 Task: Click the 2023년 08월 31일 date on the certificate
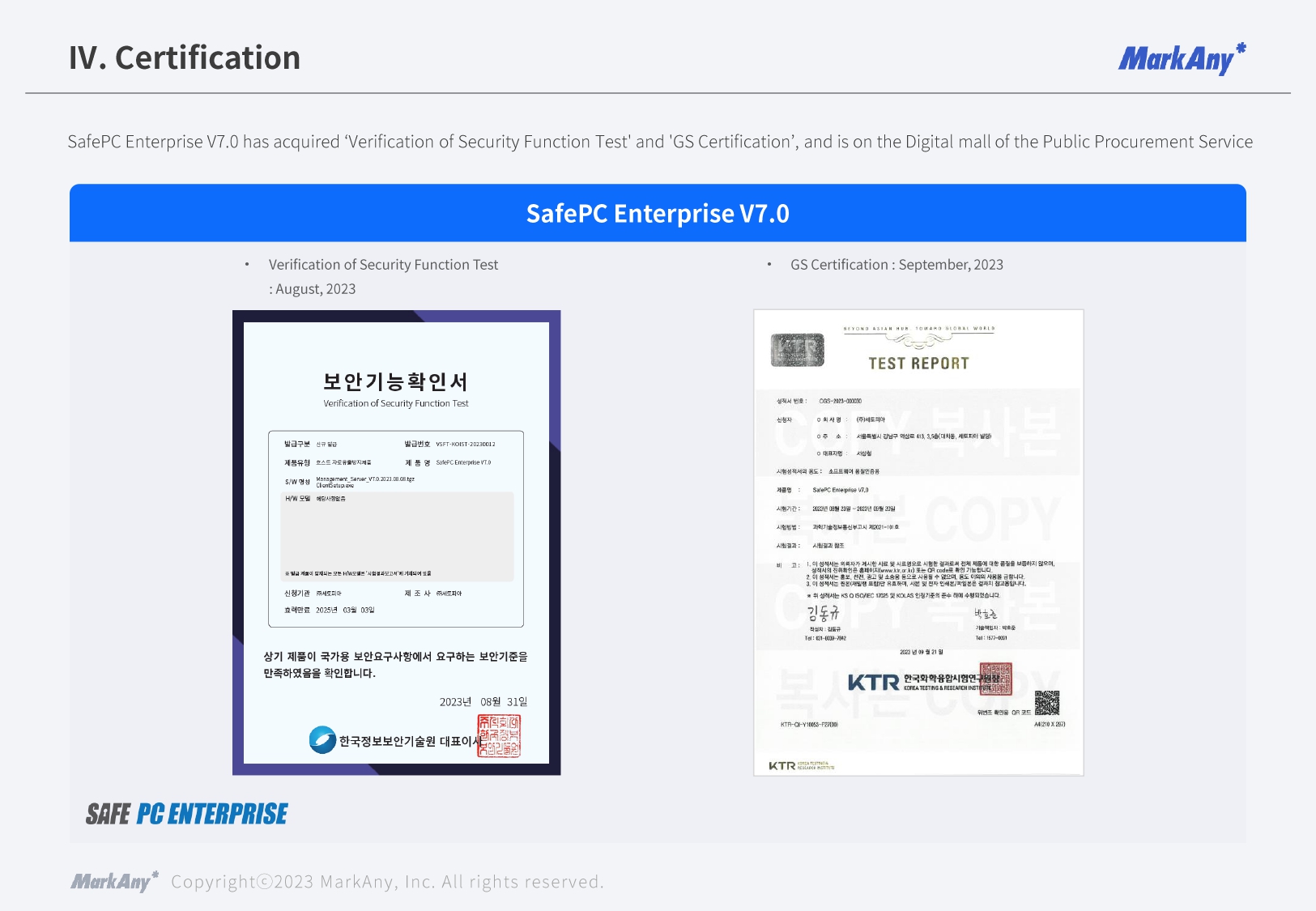tap(483, 701)
